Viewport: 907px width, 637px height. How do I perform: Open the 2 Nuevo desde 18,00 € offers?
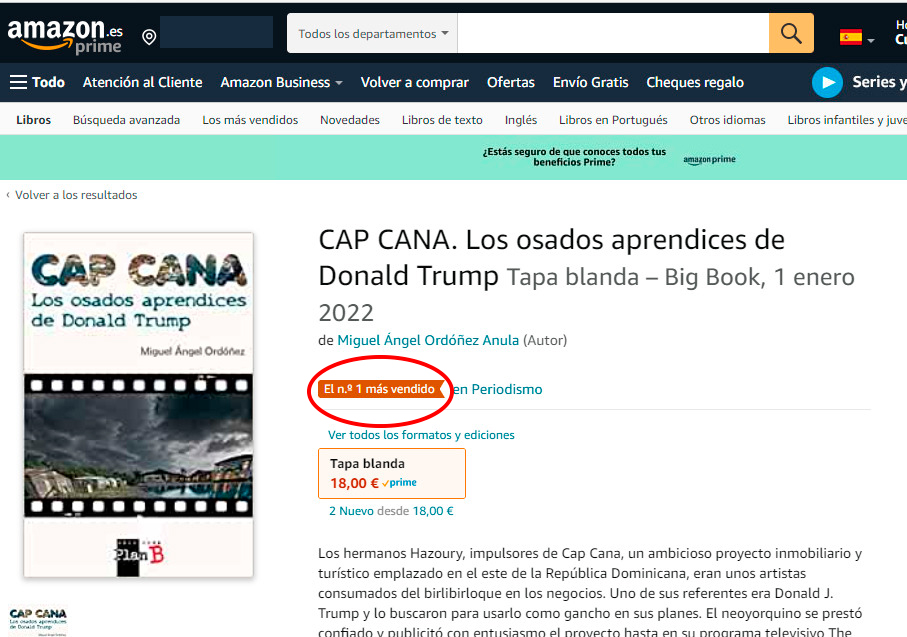coord(391,511)
